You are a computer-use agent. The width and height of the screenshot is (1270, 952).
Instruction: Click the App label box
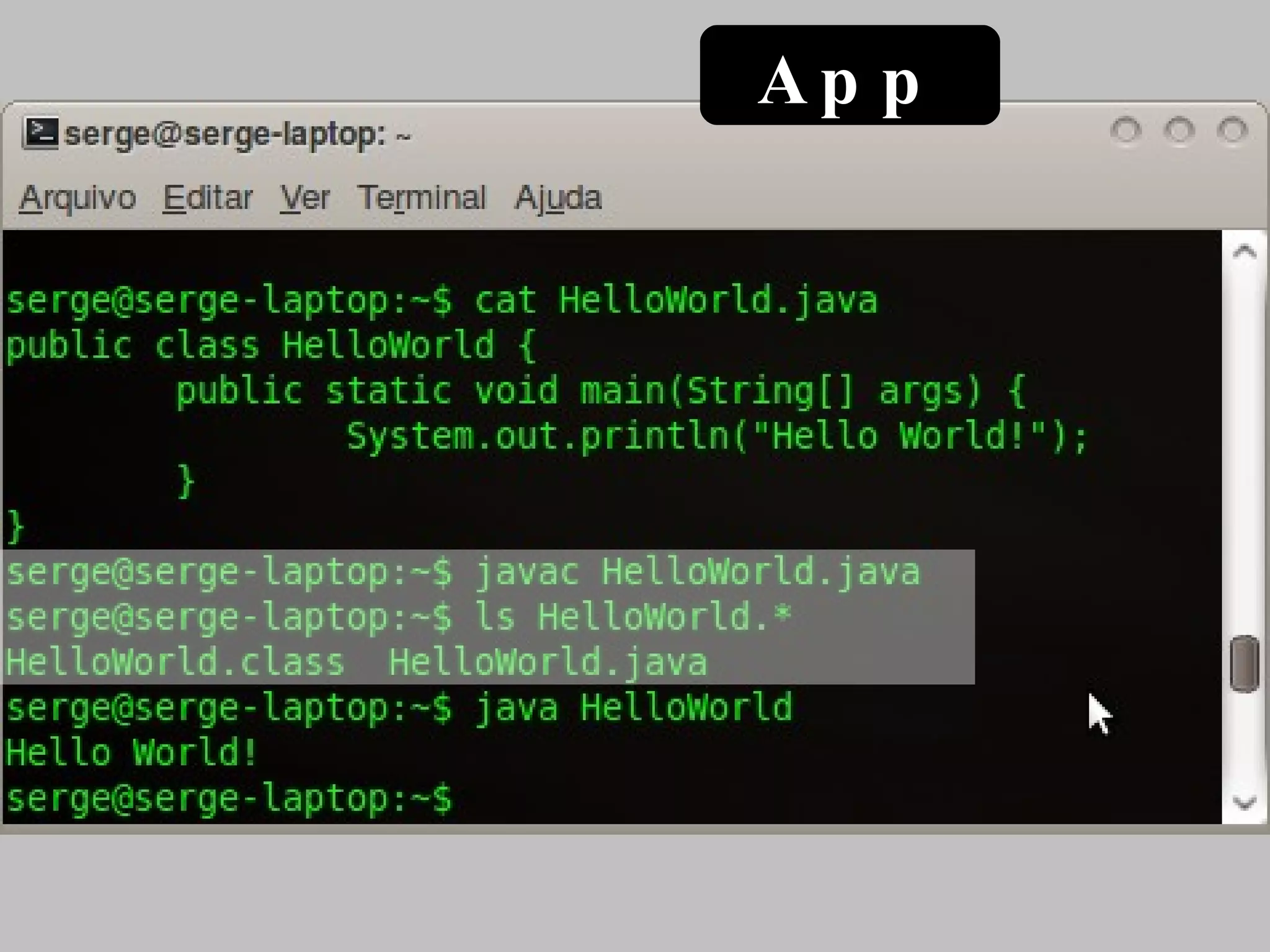click(850, 75)
